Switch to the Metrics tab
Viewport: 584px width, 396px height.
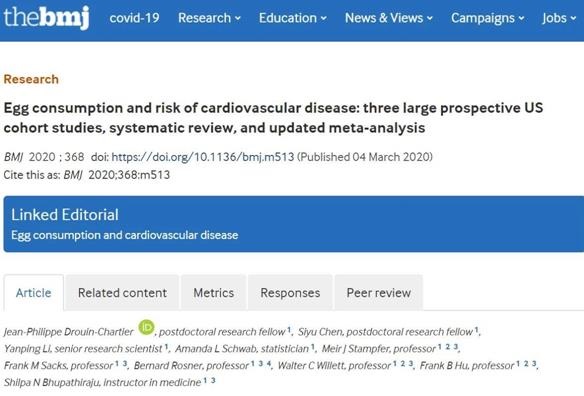(213, 293)
